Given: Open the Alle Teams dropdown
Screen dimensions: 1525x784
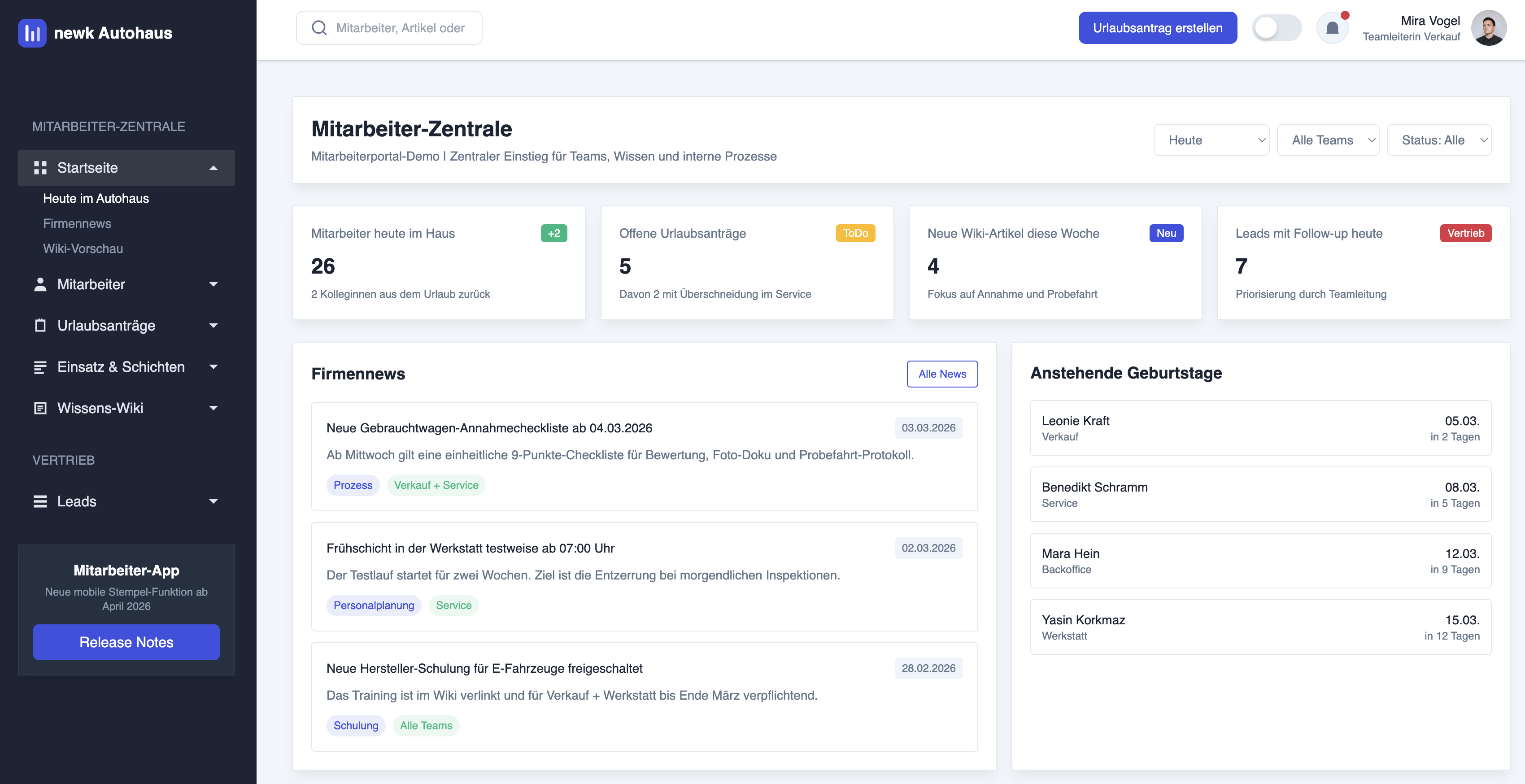Looking at the screenshot, I should coord(1328,140).
